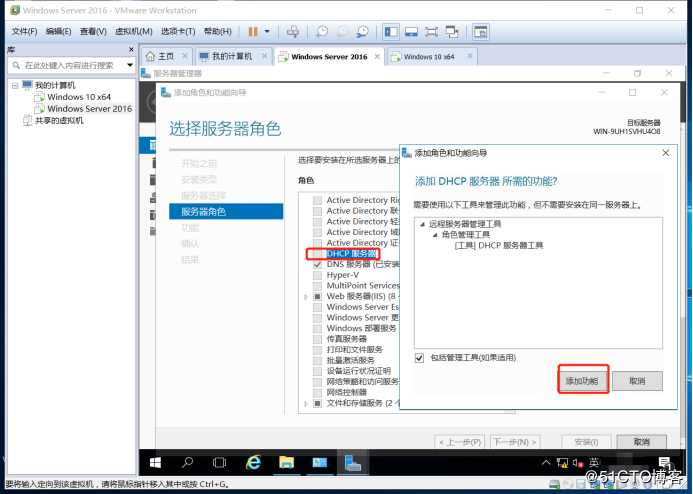Toggle the library sidebar view icon
Image resolution: width=693 pixels, height=494 pixels.
coord(391,32)
